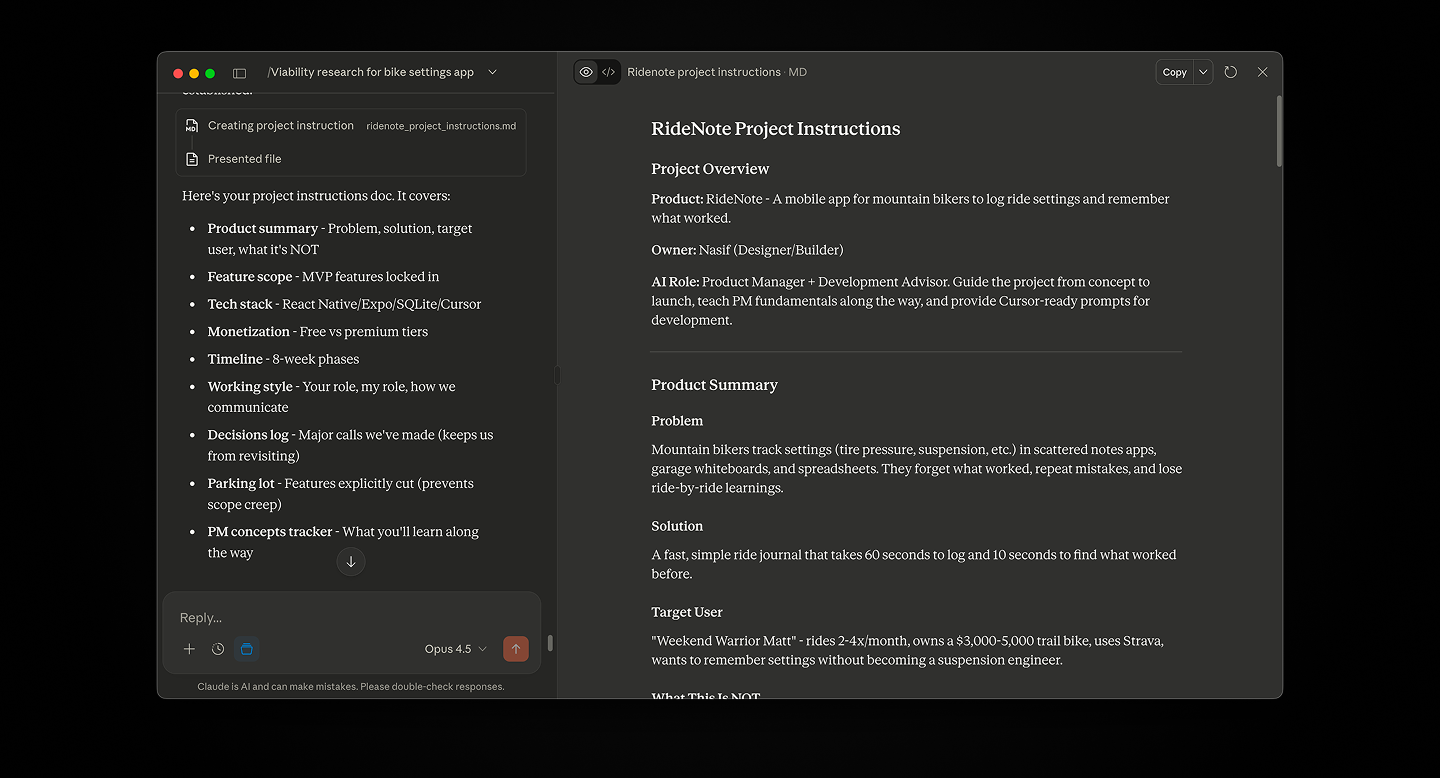Send the reply using the orange arrow
Screen dimensions: 1440x778
tap(516, 649)
